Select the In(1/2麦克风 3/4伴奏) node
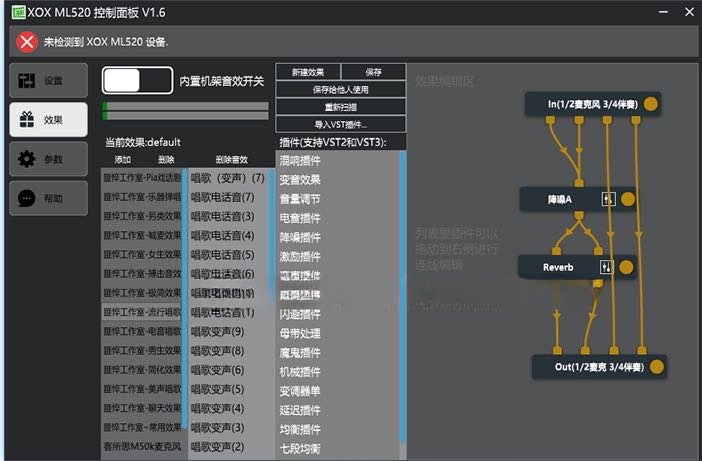Viewport: 702px width, 461px height. 593,104
